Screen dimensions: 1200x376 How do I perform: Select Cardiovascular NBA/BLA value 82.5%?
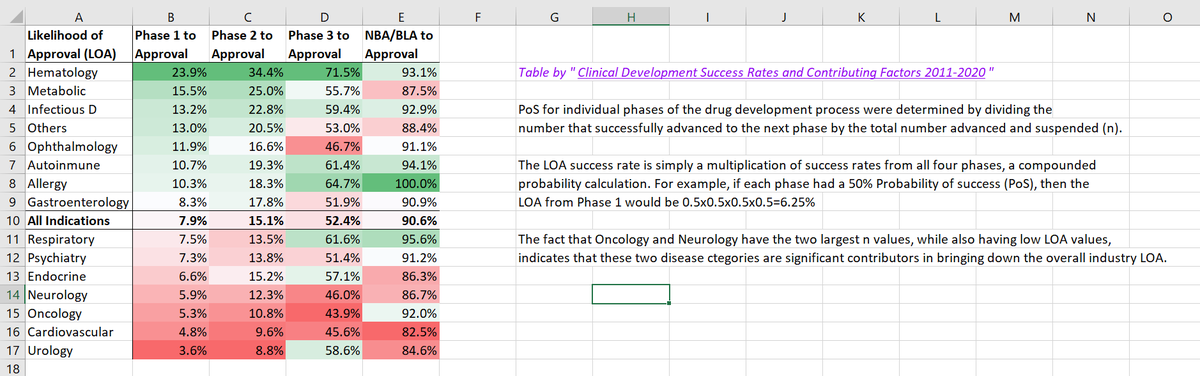(x=401, y=332)
